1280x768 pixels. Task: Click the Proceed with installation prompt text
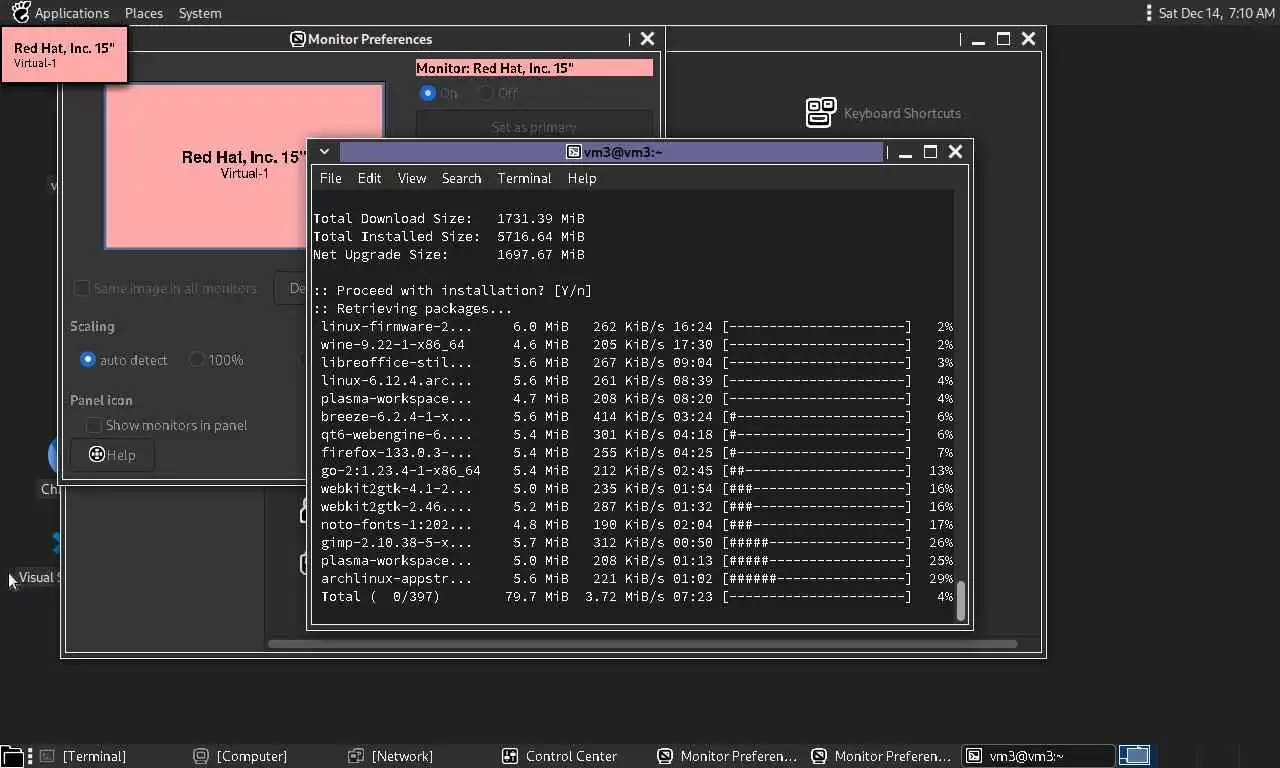click(x=452, y=290)
